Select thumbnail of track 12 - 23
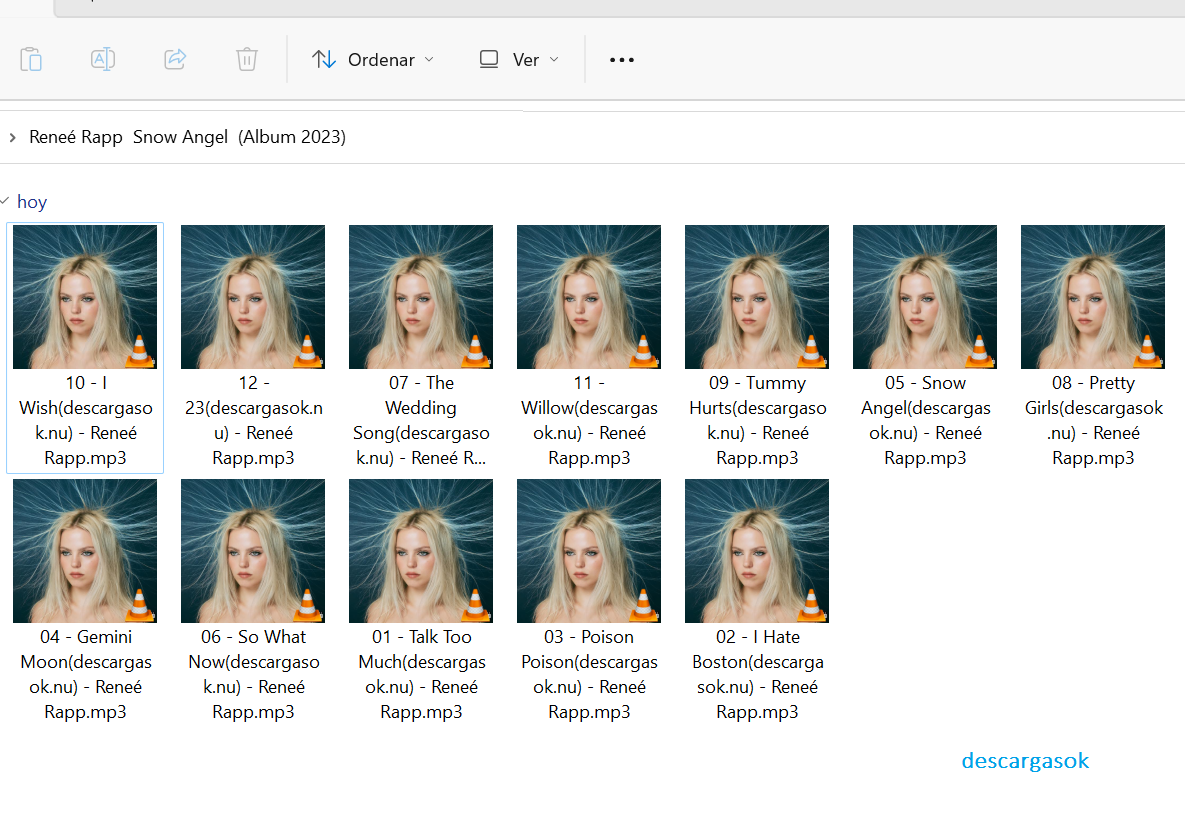The height and width of the screenshot is (826, 1185). (x=253, y=297)
